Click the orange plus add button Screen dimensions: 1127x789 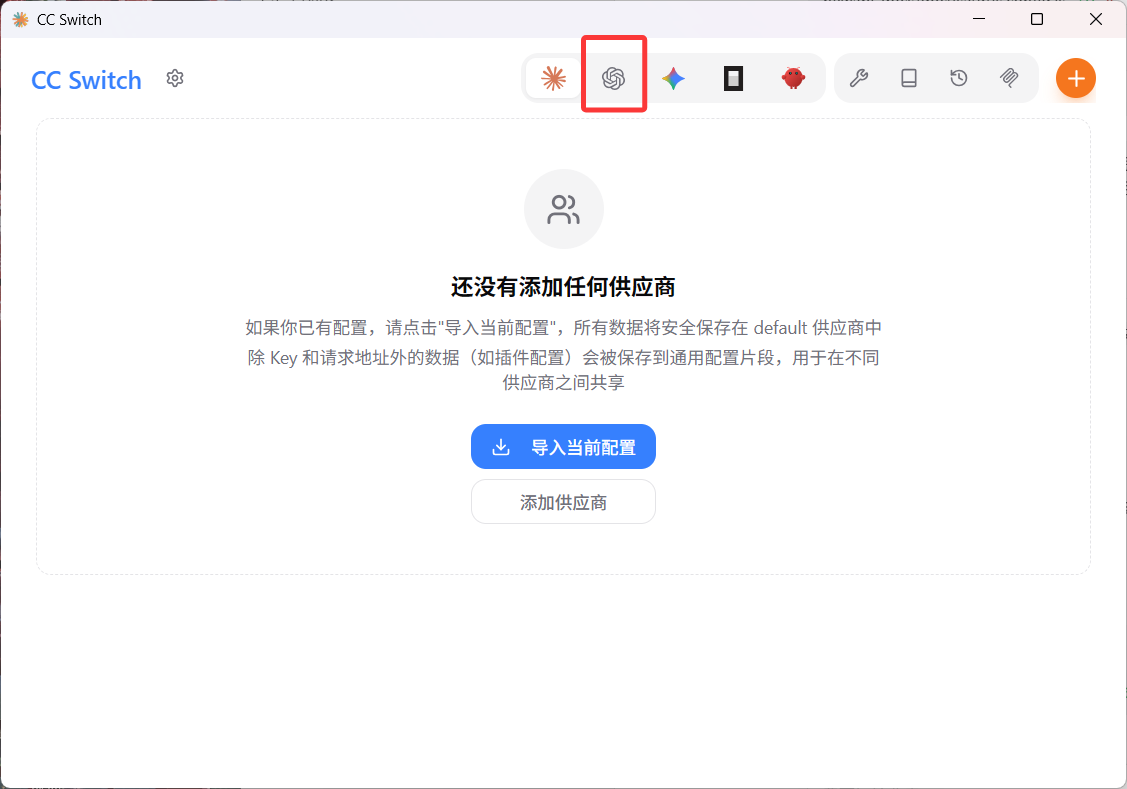1075,78
